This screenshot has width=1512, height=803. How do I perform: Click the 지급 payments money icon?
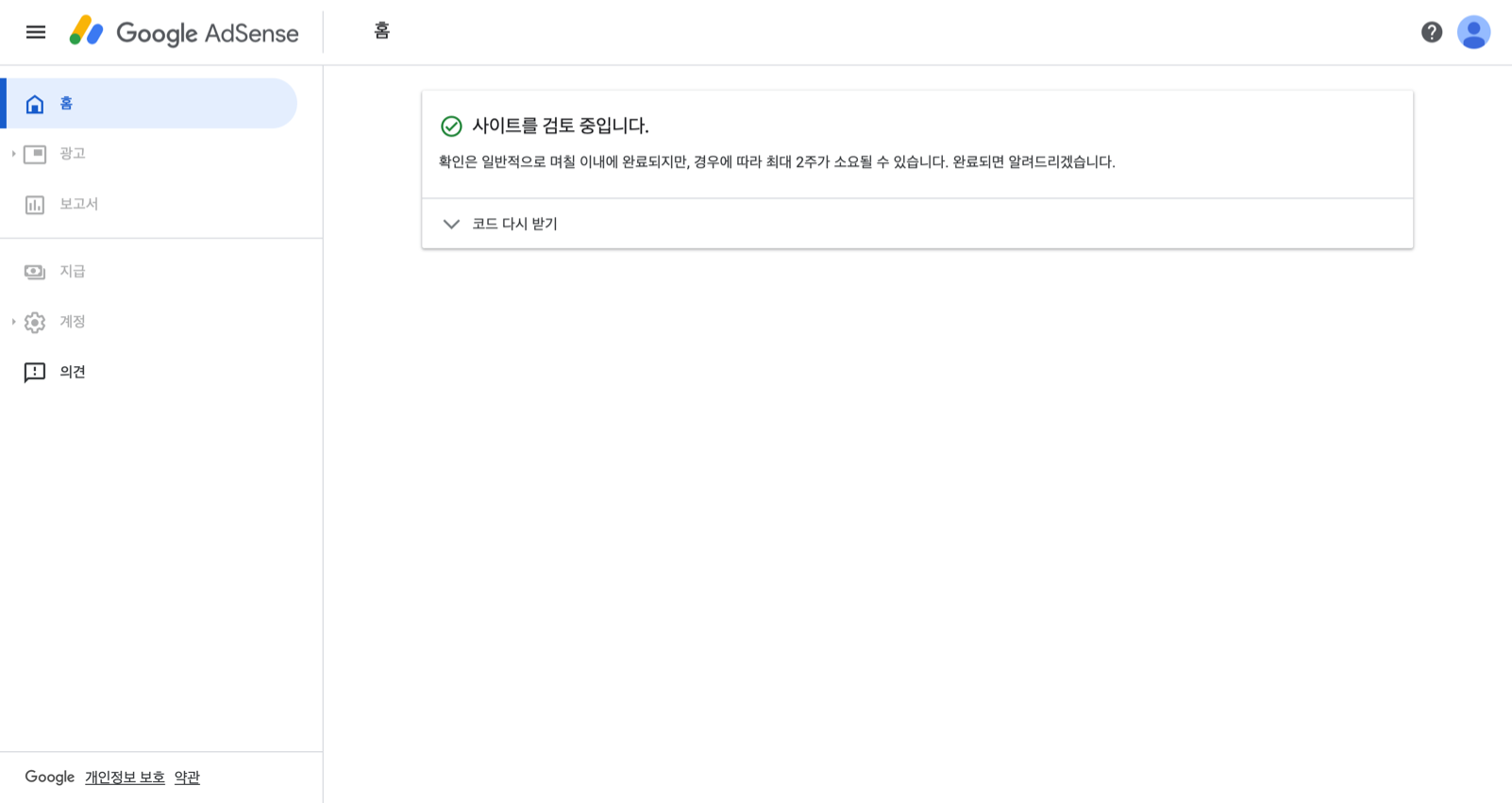[35, 272]
